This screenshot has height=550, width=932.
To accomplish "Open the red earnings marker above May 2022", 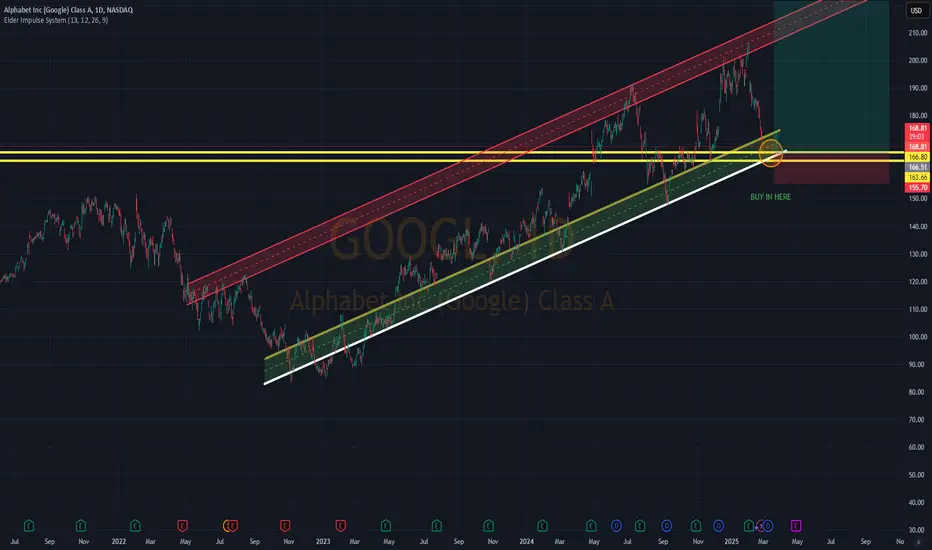I will pyautogui.click(x=182, y=526).
